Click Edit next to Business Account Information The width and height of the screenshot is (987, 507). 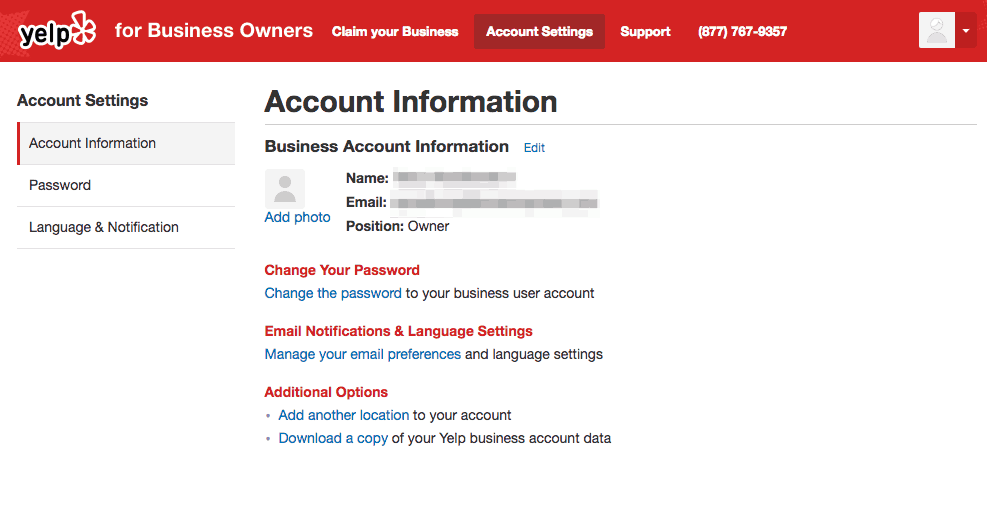click(534, 148)
